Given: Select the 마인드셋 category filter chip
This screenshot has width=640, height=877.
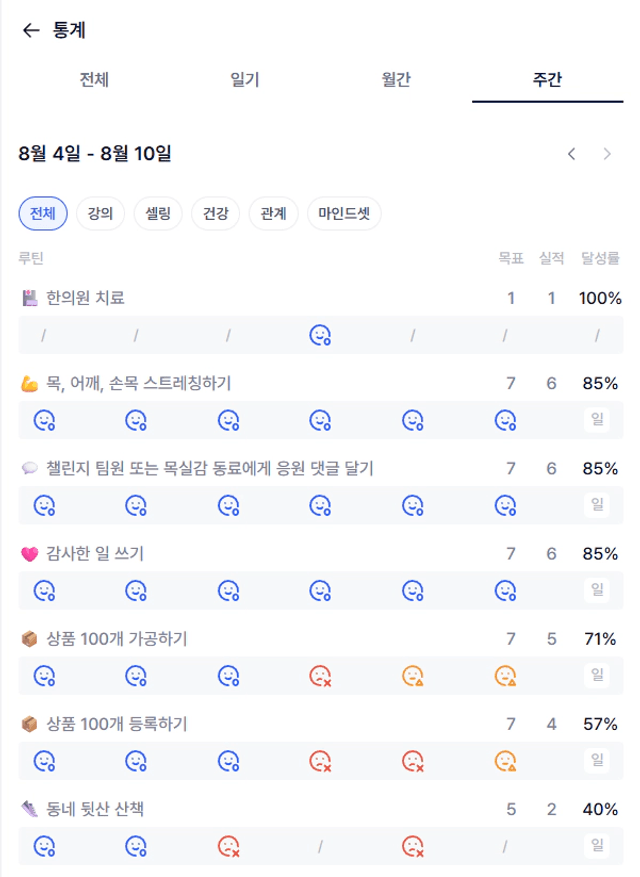Looking at the screenshot, I should 344,213.
